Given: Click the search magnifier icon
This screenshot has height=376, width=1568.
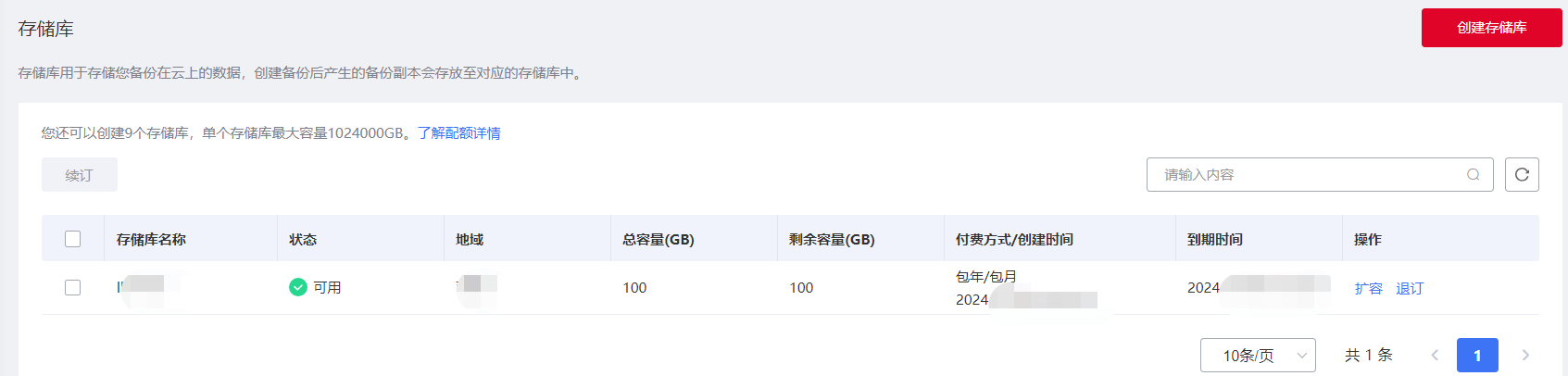Looking at the screenshot, I should tap(1473, 175).
